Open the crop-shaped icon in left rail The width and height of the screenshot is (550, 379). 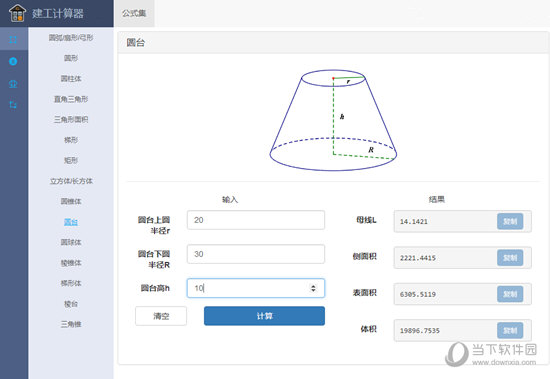pyautogui.click(x=13, y=105)
